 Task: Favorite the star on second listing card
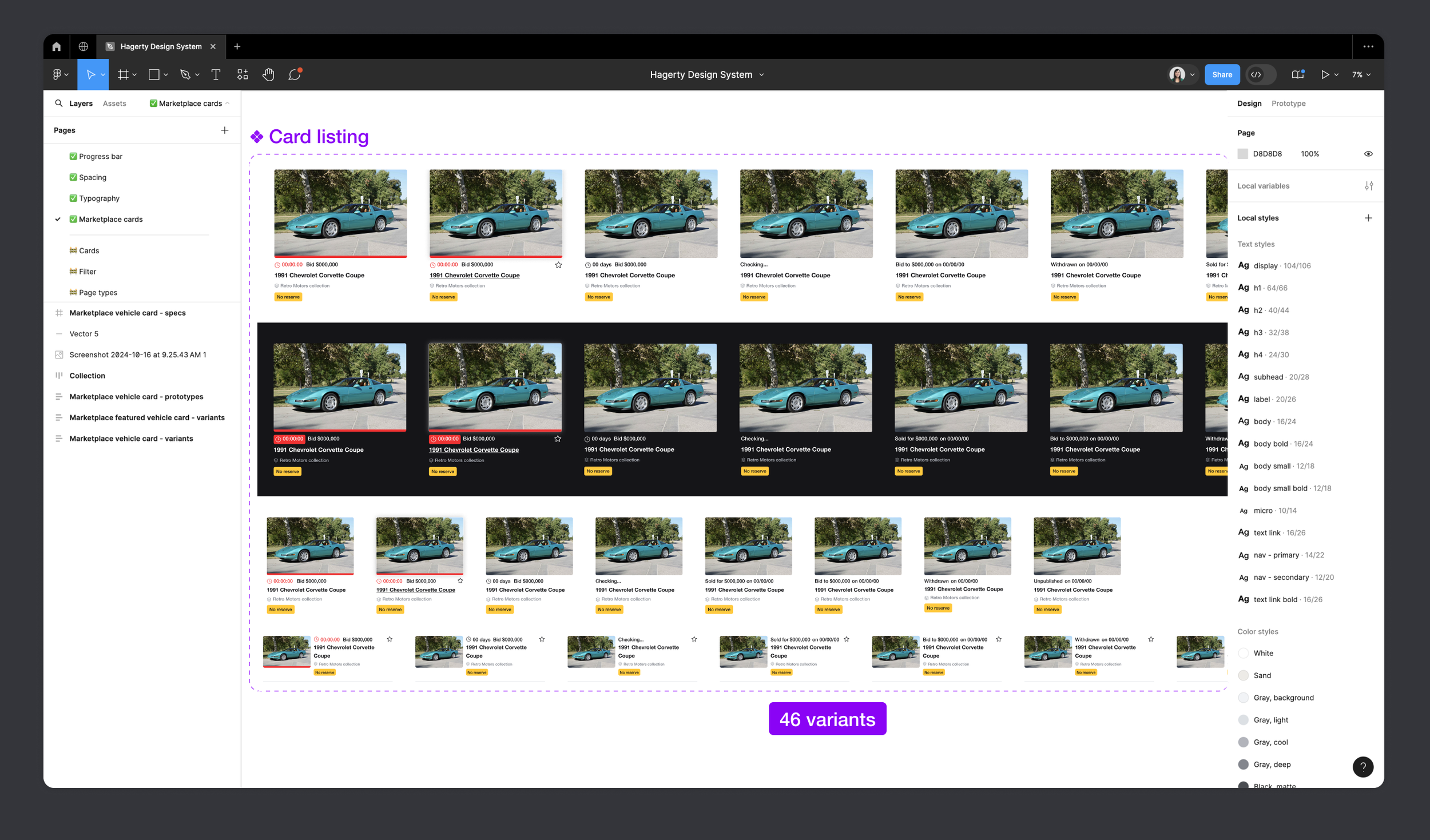[x=558, y=265]
